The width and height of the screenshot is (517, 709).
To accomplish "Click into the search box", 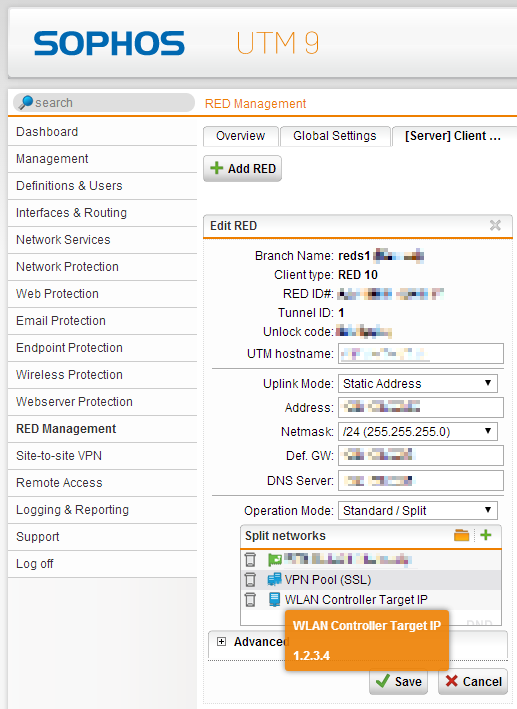I will coord(104,103).
